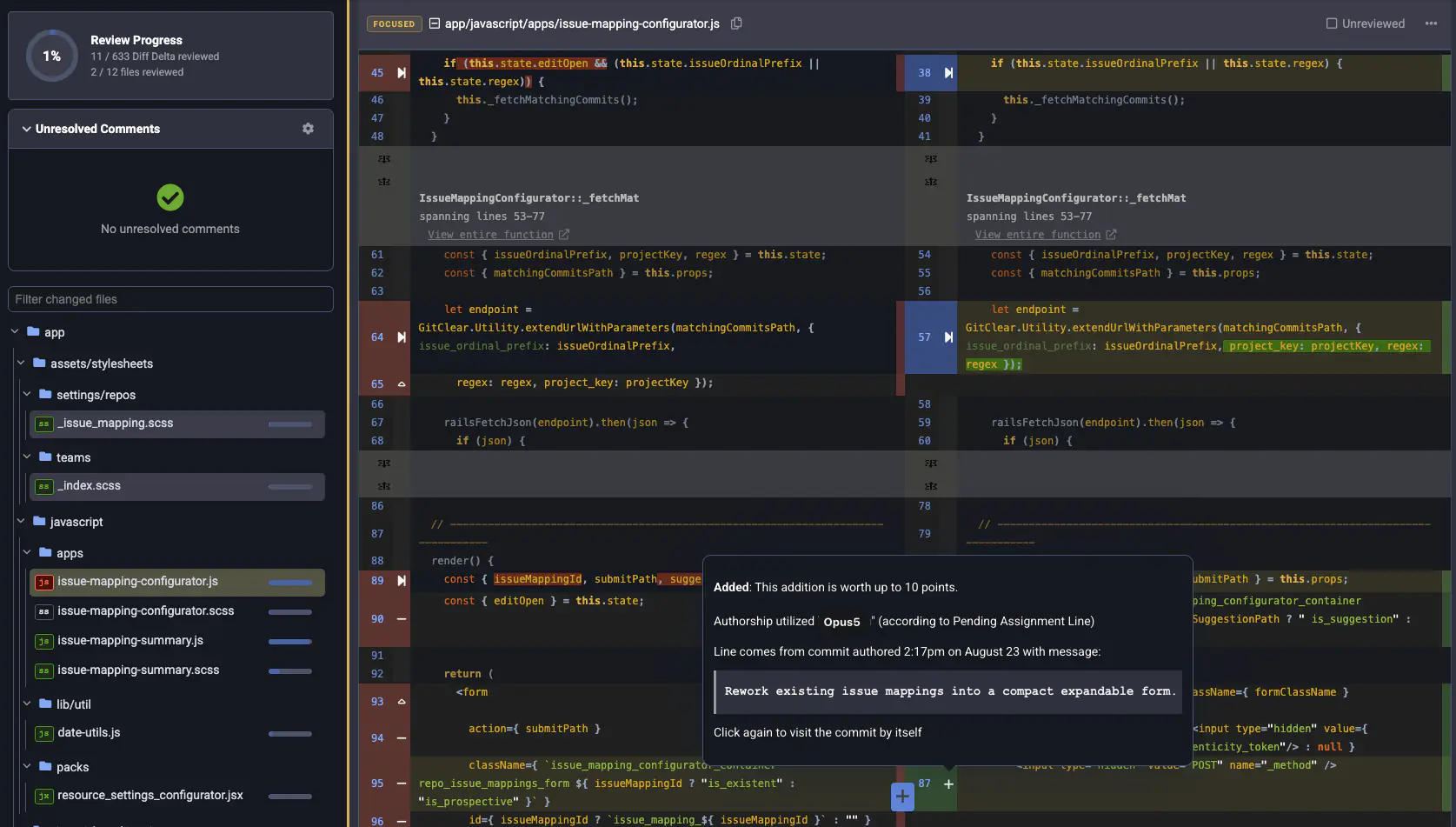Image resolution: width=1456 pixels, height=827 pixels.
Task: Collapse the app folder chevron
Action: click(x=15, y=331)
